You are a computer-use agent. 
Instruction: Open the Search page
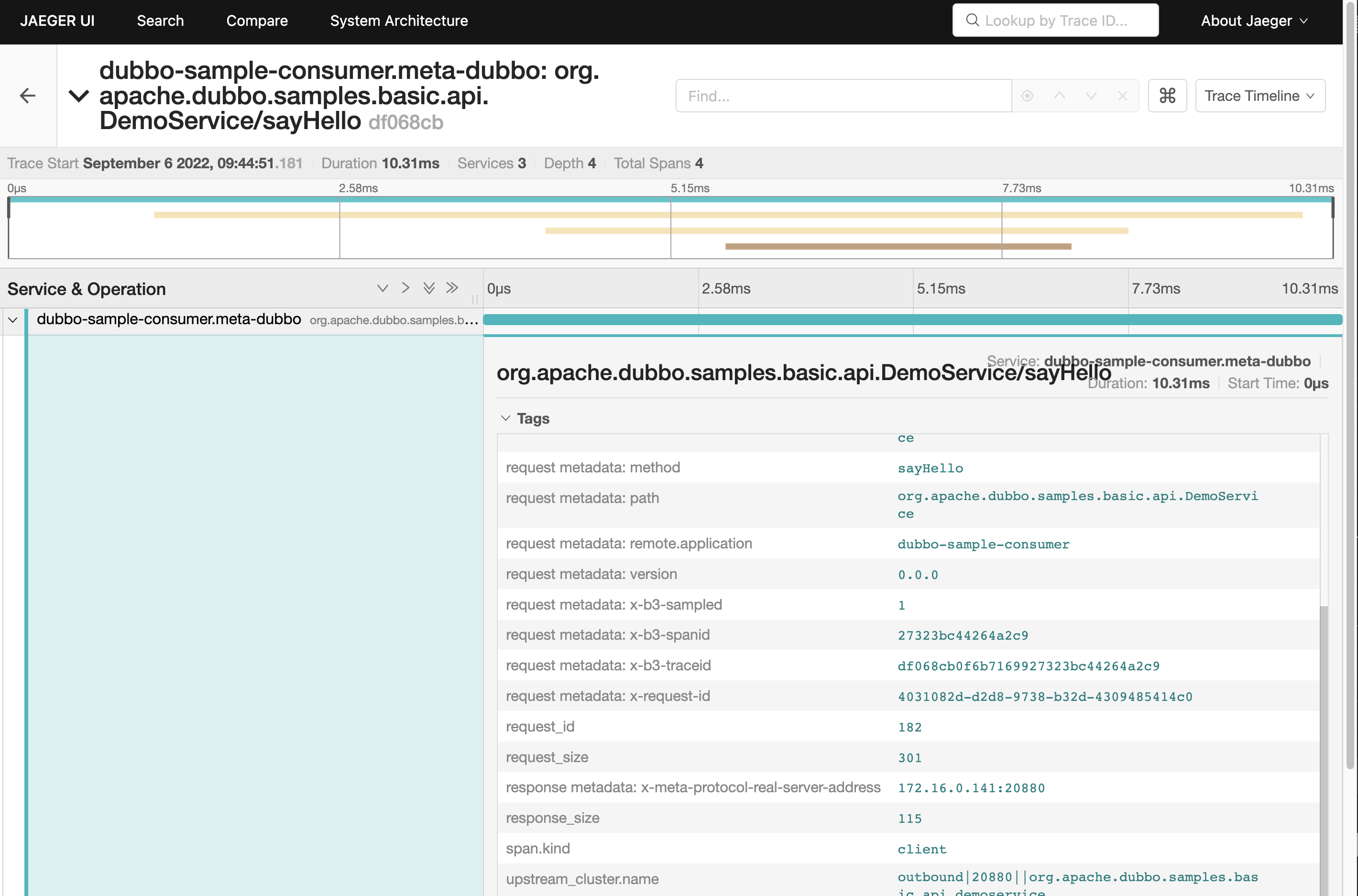pyautogui.click(x=160, y=21)
